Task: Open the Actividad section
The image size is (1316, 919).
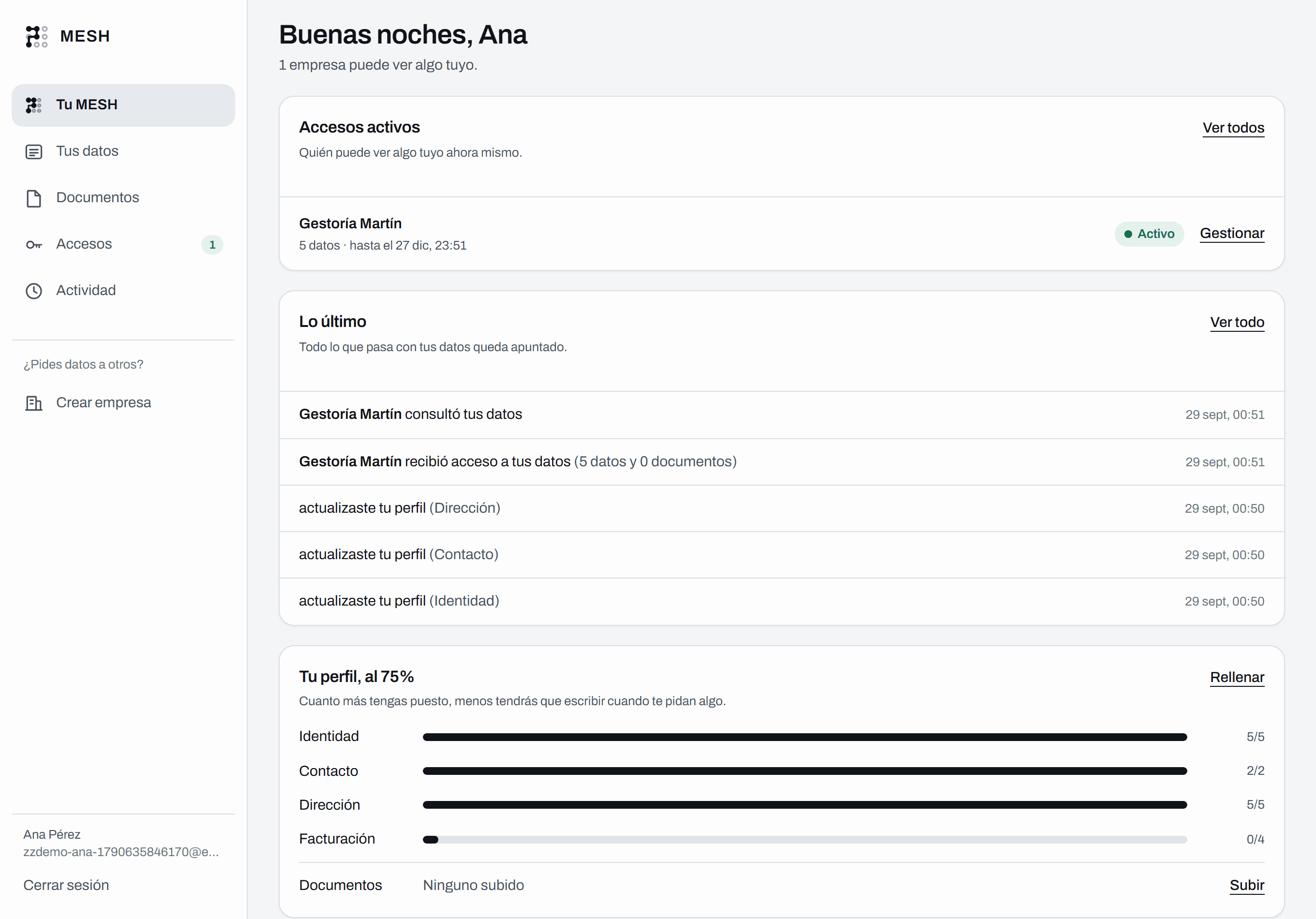Action: (123, 291)
